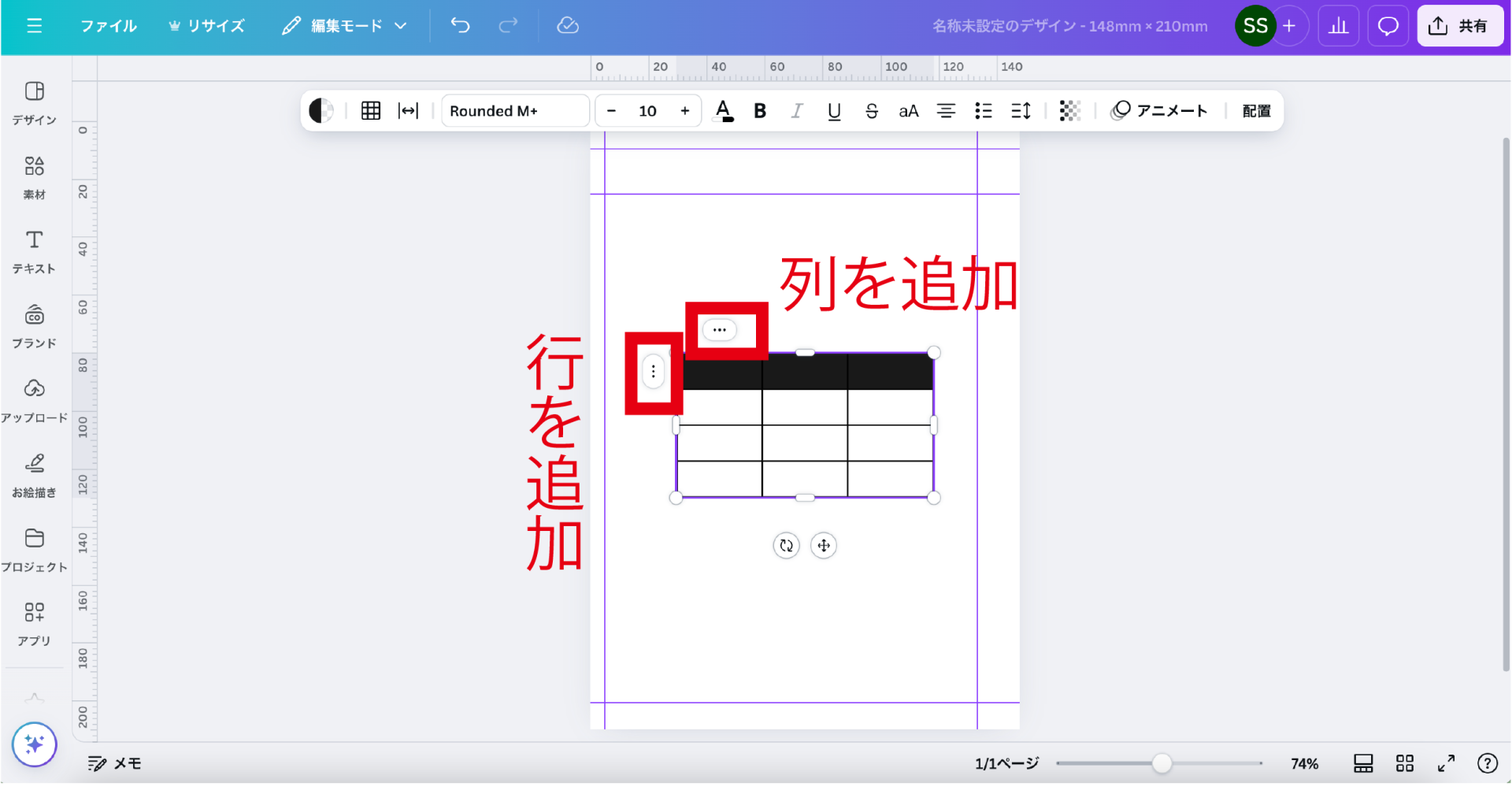Open the リサイズ menu
The height and width of the screenshot is (794, 1512).
pyautogui.click(x=206, y=26)
